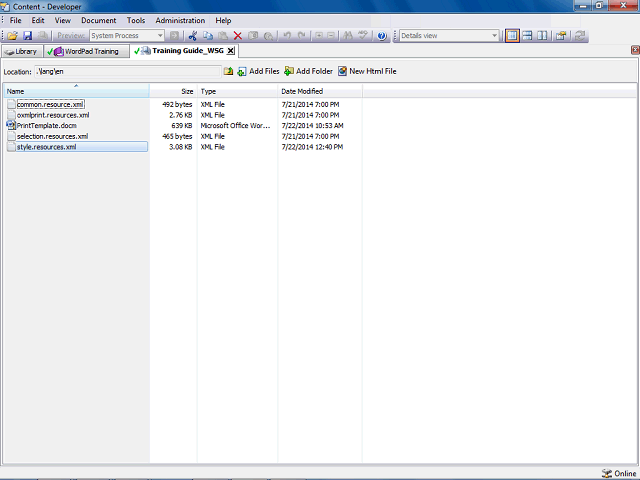Open the Details view dropdown

(x=494, y=36)
